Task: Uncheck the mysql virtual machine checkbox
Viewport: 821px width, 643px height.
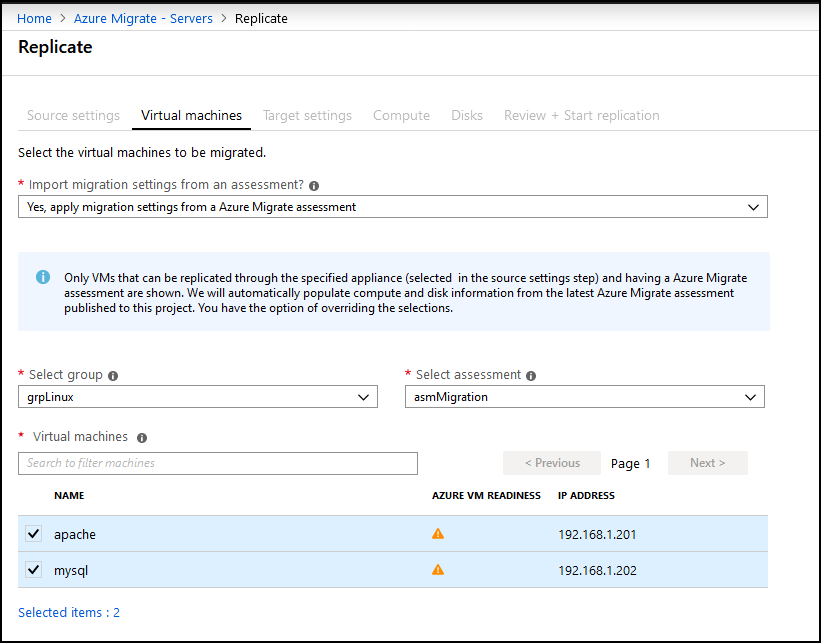Action: click(34, 570)
